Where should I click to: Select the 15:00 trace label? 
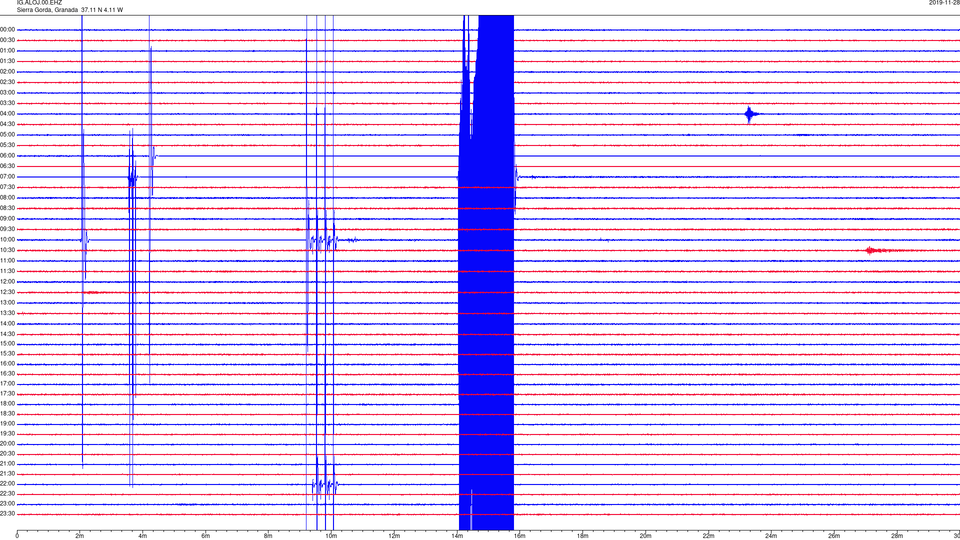coord(7,343)
